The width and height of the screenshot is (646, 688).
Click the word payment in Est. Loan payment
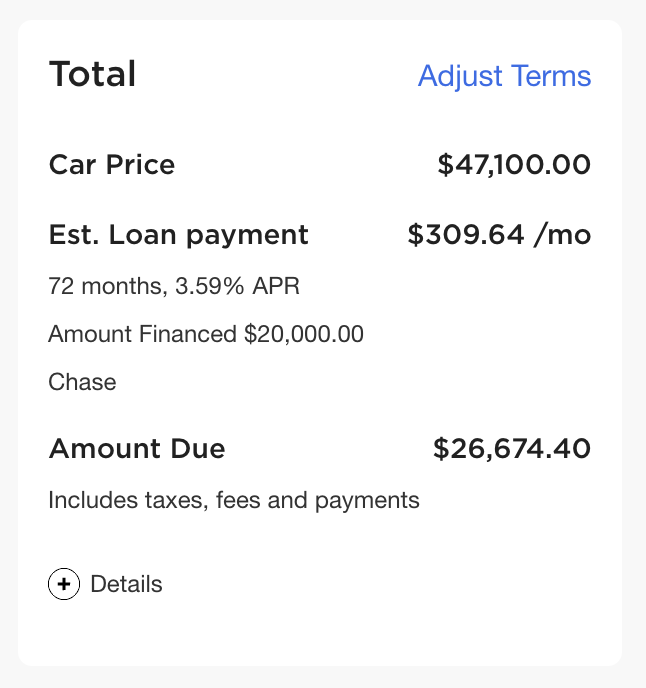(x=247, y=237)
